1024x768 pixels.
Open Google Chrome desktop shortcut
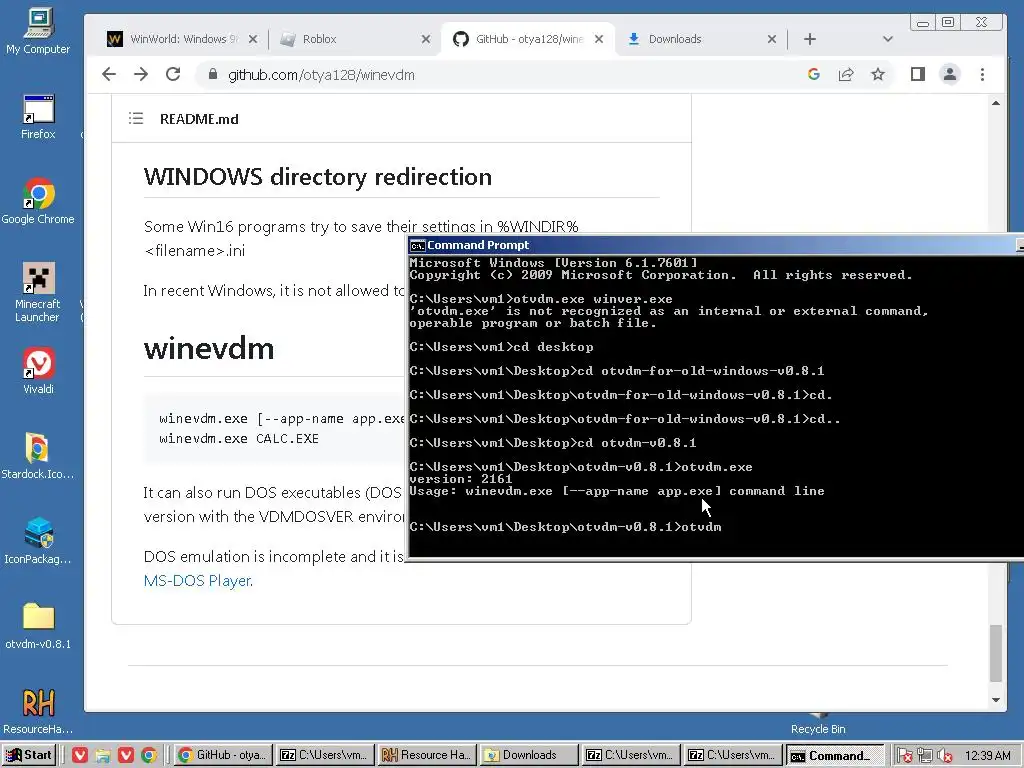coord(38,201)
